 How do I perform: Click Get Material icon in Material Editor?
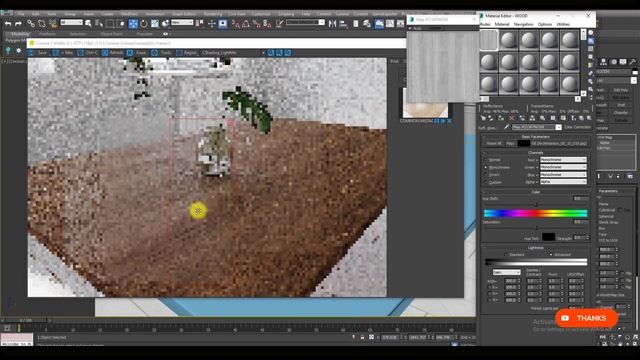(x=483, y=118)
